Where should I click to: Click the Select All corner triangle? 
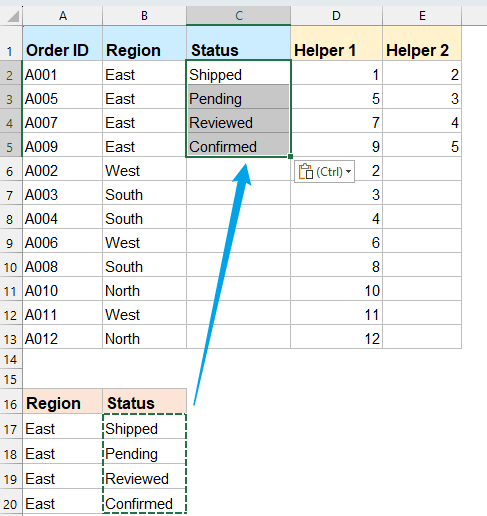click(13, 16)
